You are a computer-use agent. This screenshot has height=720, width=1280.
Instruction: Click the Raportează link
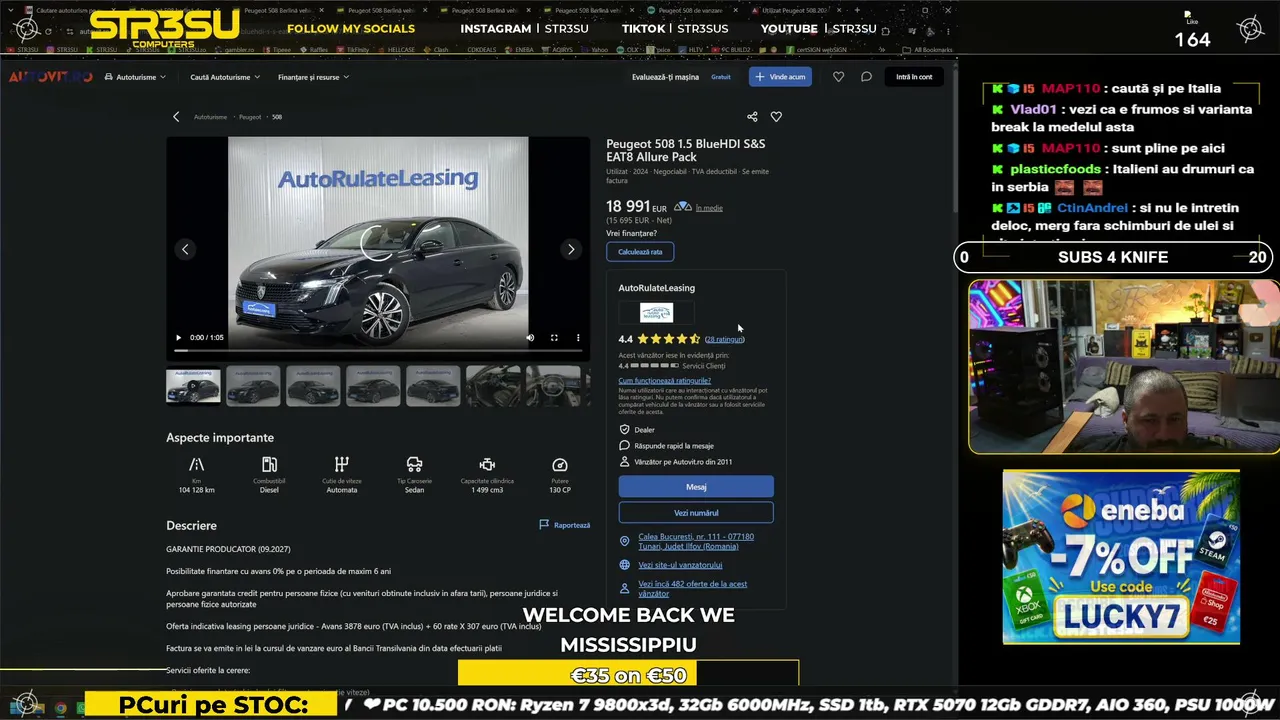pyautogui.click(x=572, y=525)
